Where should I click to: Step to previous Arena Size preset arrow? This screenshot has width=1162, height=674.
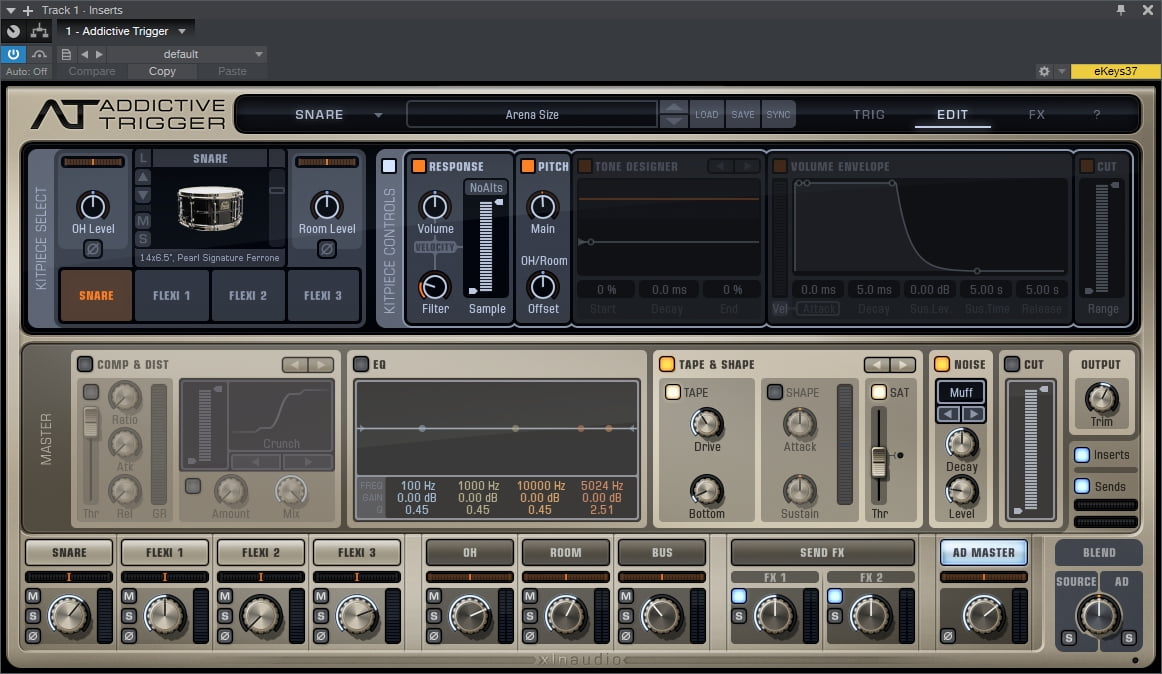[673, 108]
